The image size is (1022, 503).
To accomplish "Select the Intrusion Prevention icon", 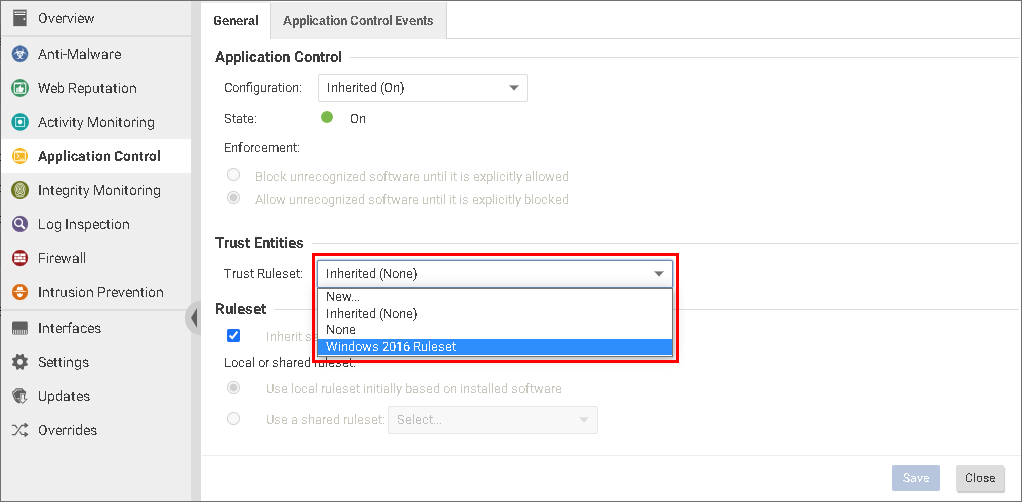I will pos(19,292).
